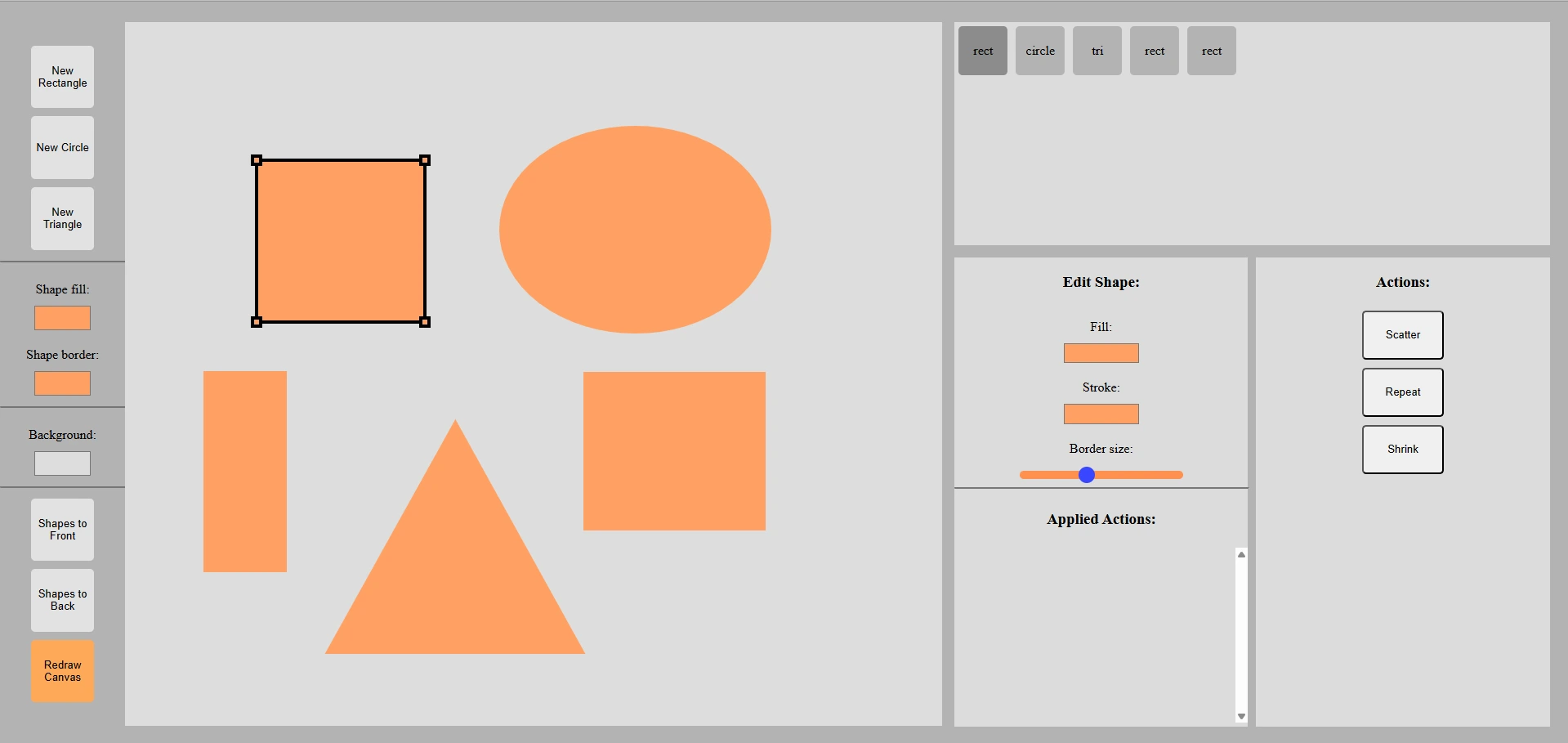The image size is (1568, 743).
Task: Create a new rectangle shape
Action: coord(62,76)
